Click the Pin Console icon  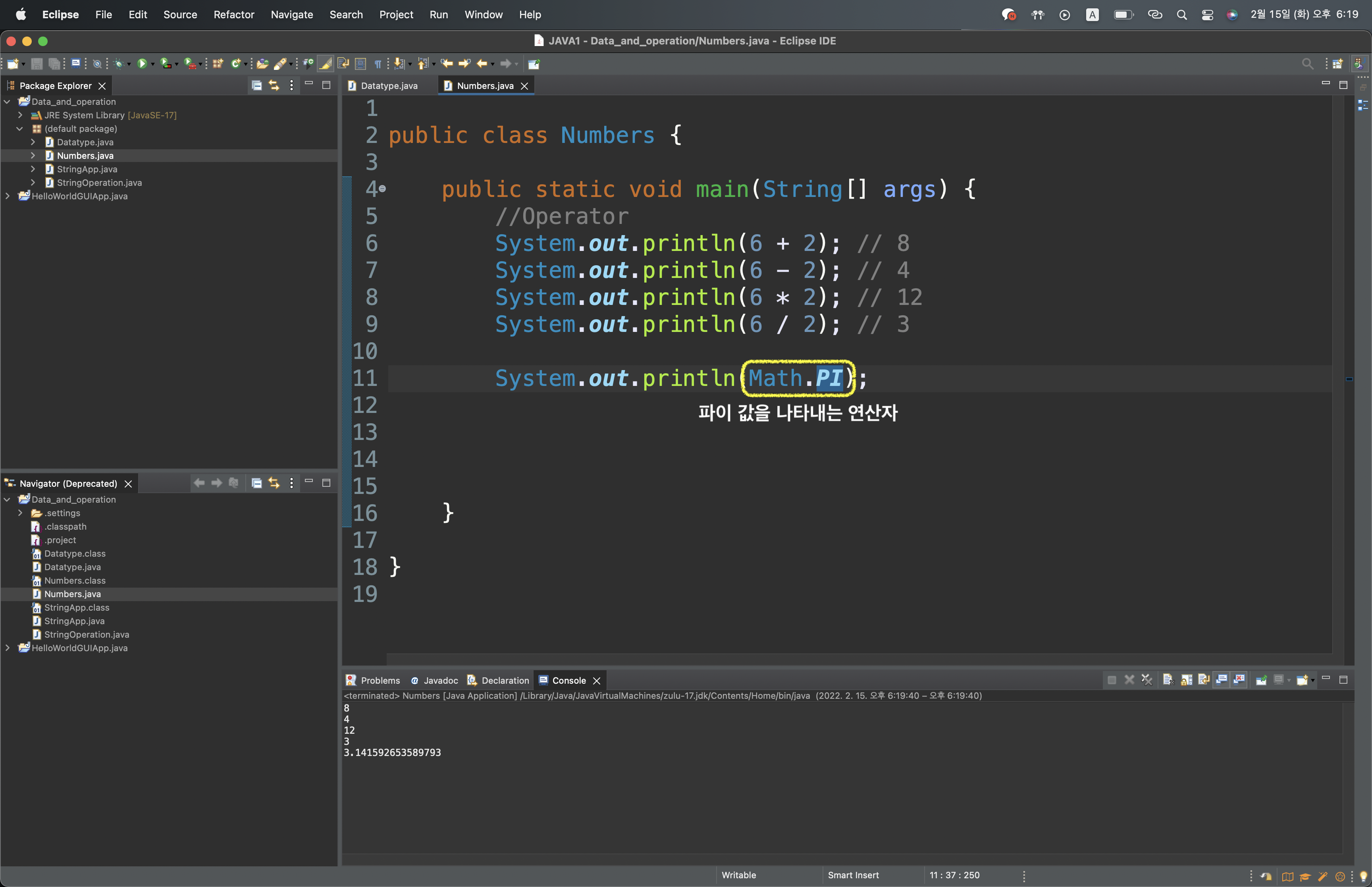point(1261,680)
